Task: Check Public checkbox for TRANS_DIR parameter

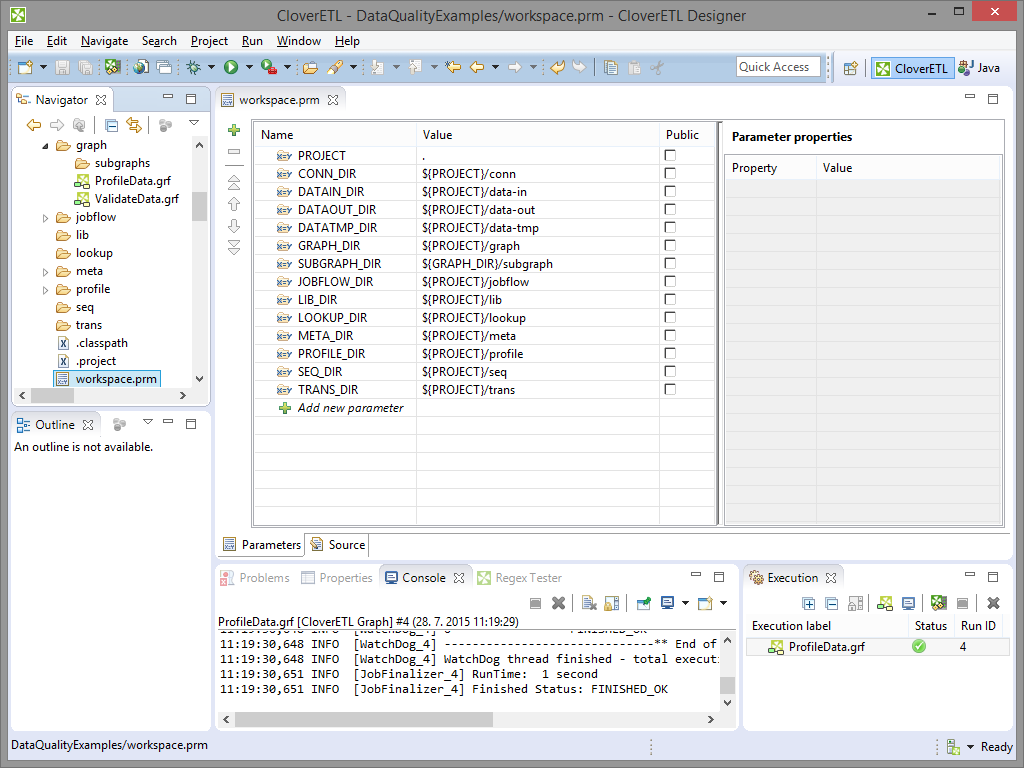Action: 670,390
